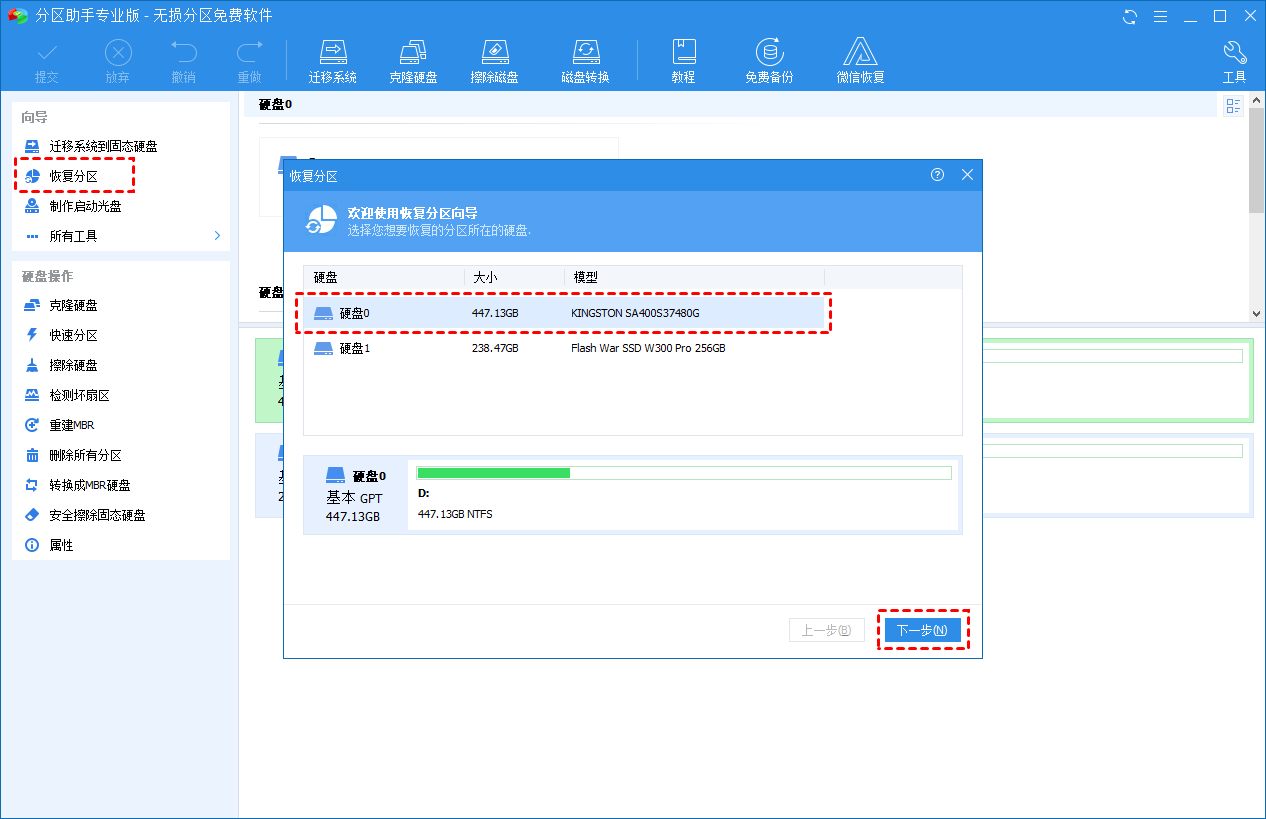The height and width of the screenshot is (819, 1266).
Task: Click the 模型 column header
Action: (694, 277)
